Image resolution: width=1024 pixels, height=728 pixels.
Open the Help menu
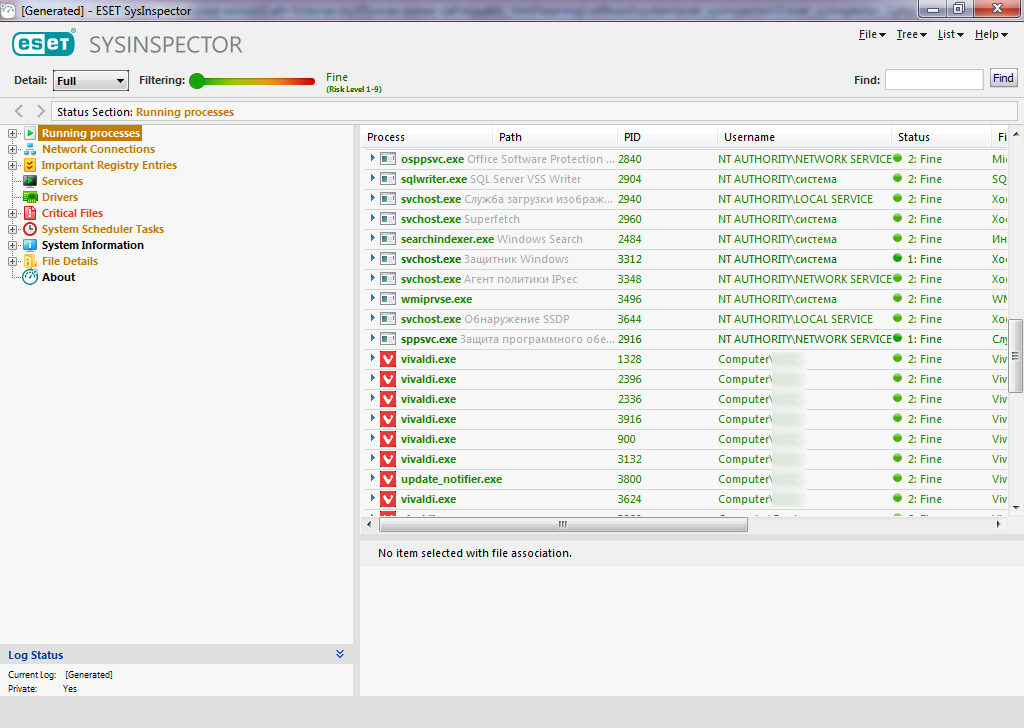[990, 35]
